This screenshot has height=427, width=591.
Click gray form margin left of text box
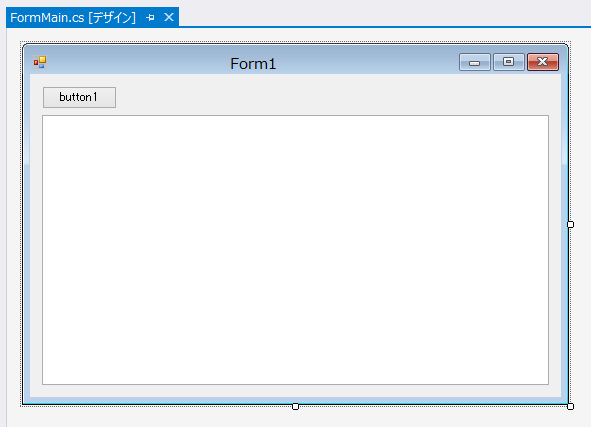point(36,250)
